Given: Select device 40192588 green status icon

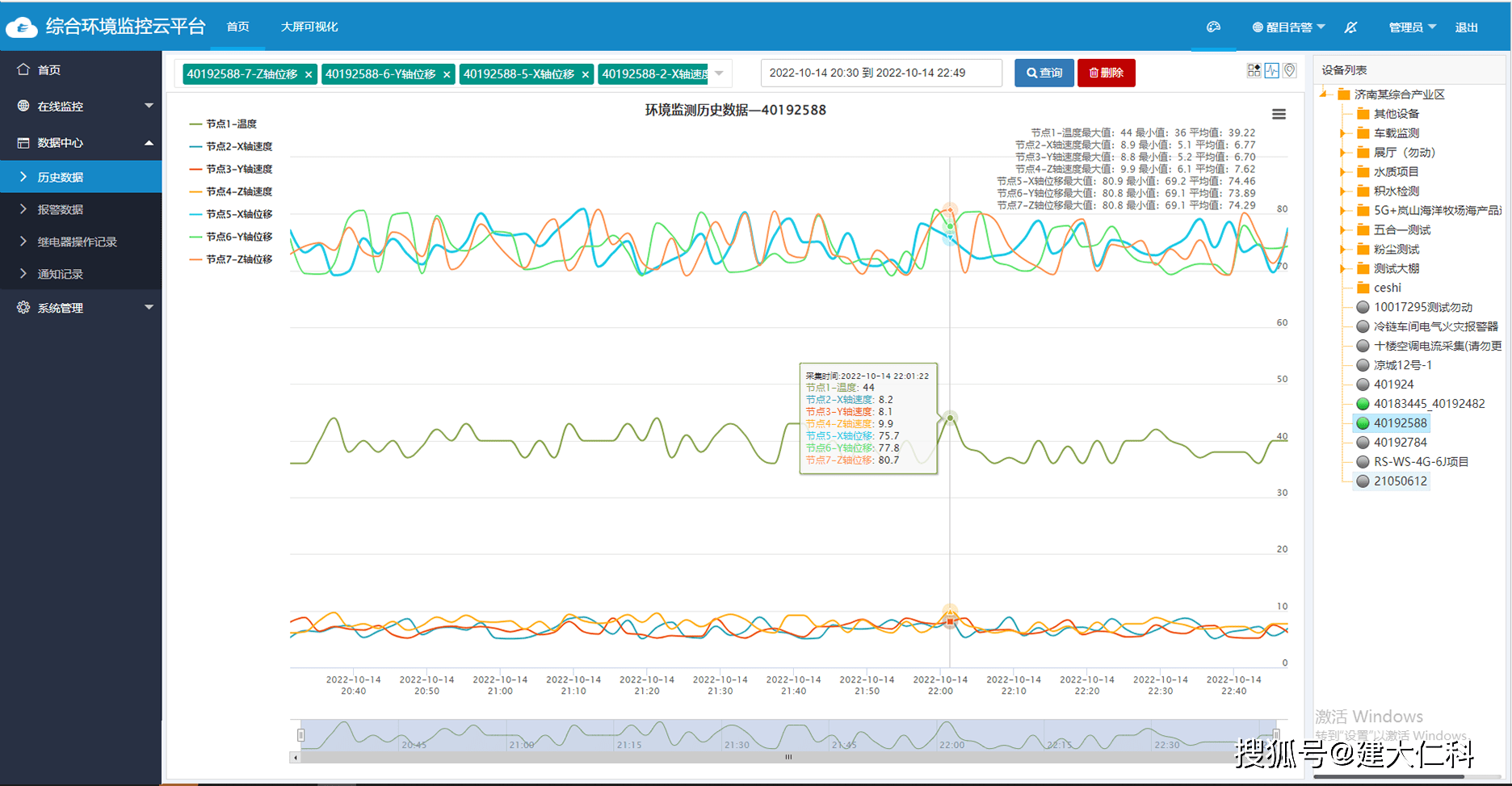Looking at the screenshot, I should (1363, 423).
